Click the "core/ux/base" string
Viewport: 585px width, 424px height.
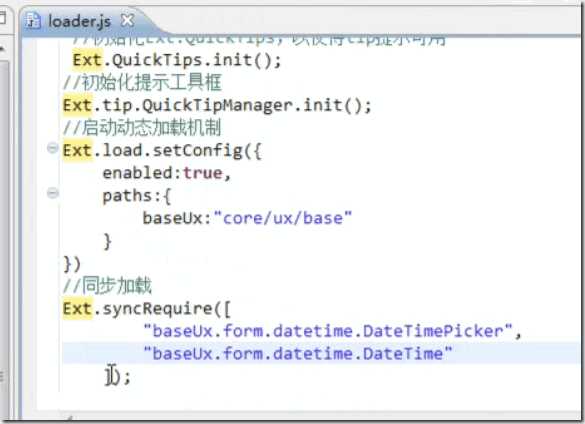283,218
